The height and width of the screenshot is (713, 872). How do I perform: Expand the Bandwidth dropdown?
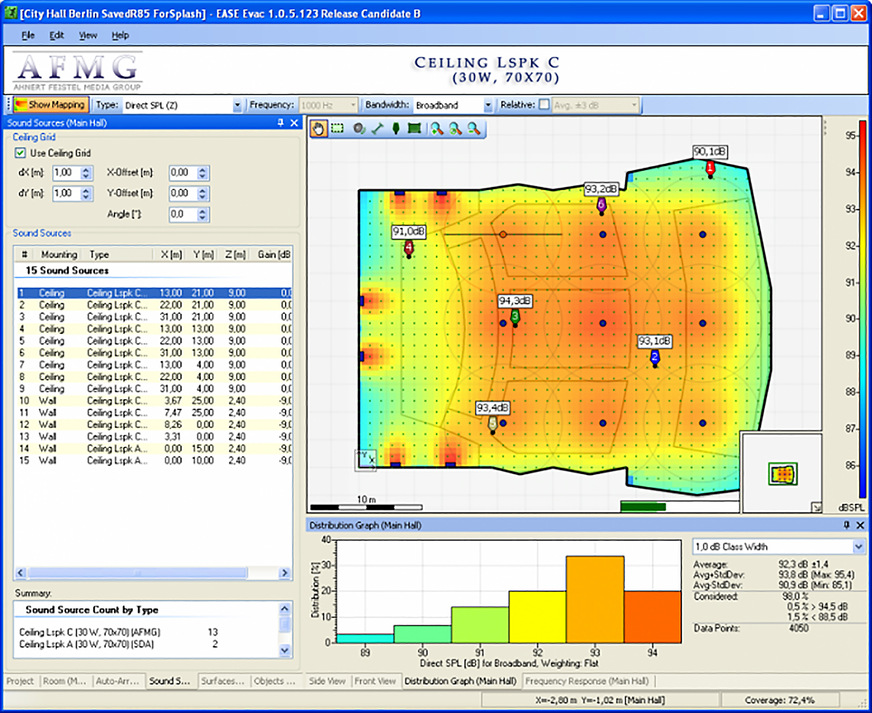click(x=488, y=104)
